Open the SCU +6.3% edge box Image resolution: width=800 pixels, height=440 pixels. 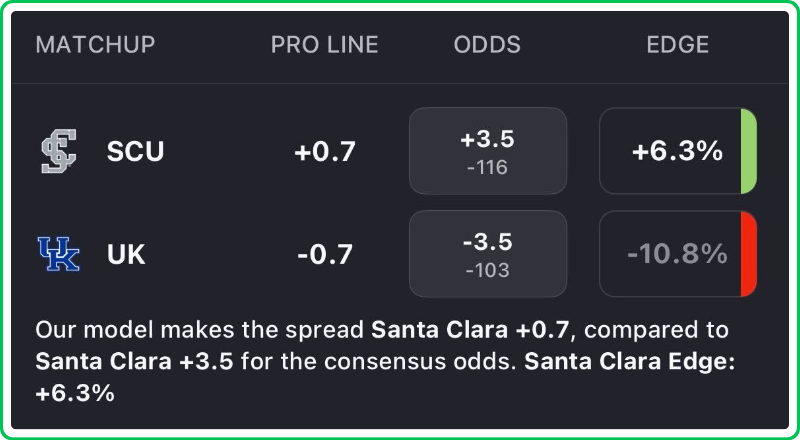(x=670, y=151)
